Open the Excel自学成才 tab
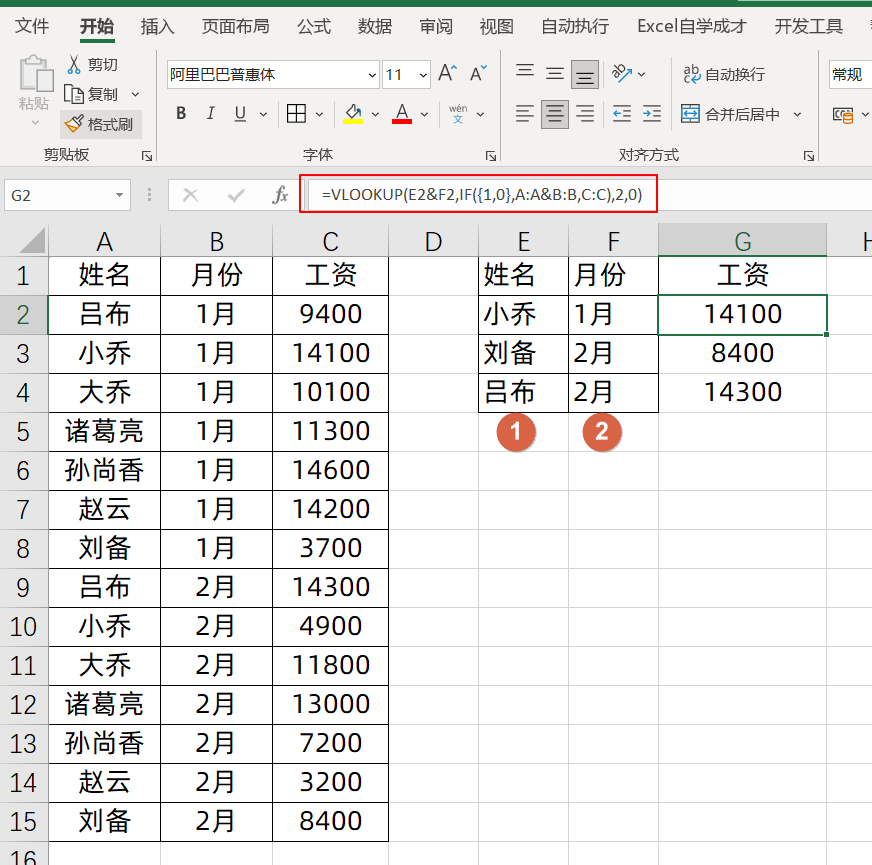The image size is (872, 865). [x=691, y=26]
